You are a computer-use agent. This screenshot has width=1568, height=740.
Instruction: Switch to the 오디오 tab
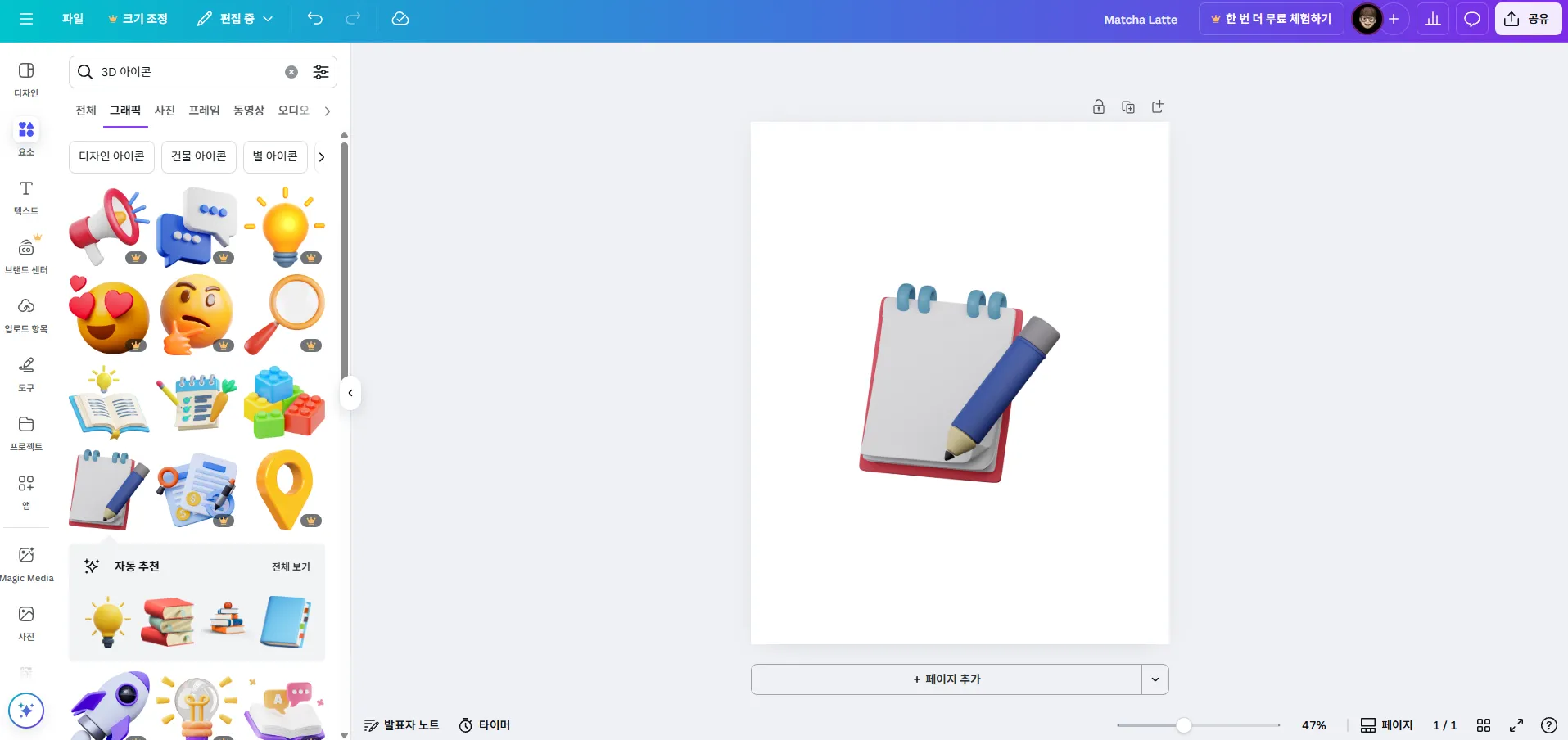pyautogui.click(x=293, y=111)
